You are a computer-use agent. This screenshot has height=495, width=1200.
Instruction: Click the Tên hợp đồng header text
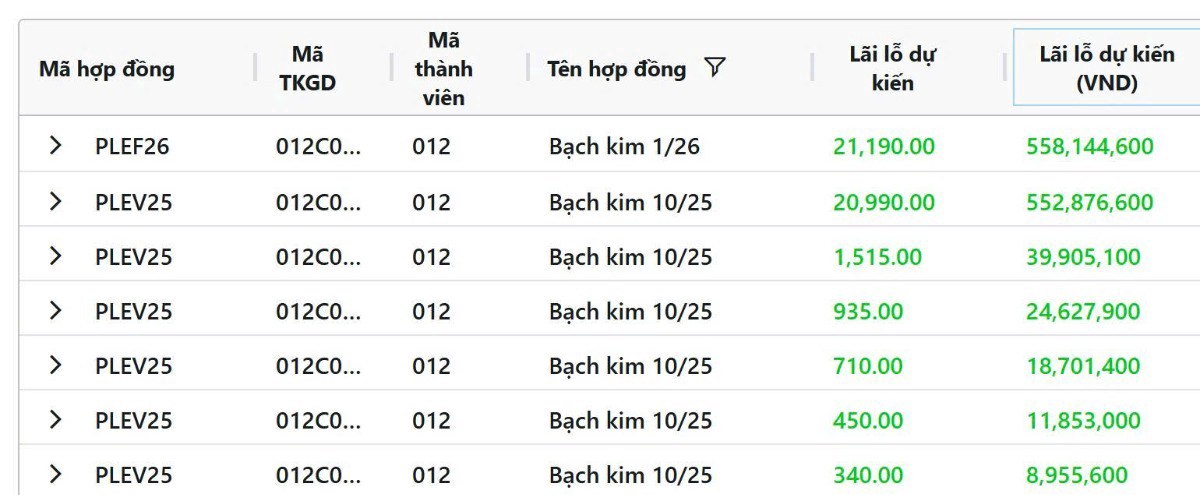(x=617, y=69)
